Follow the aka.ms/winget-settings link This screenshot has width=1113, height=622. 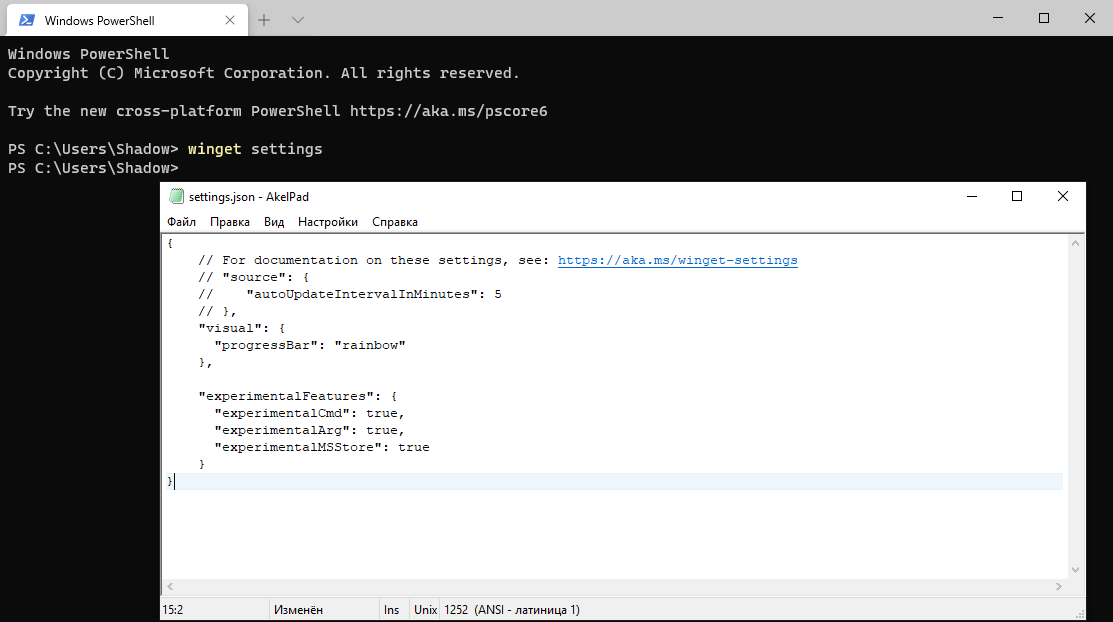[x=677, y=260]
